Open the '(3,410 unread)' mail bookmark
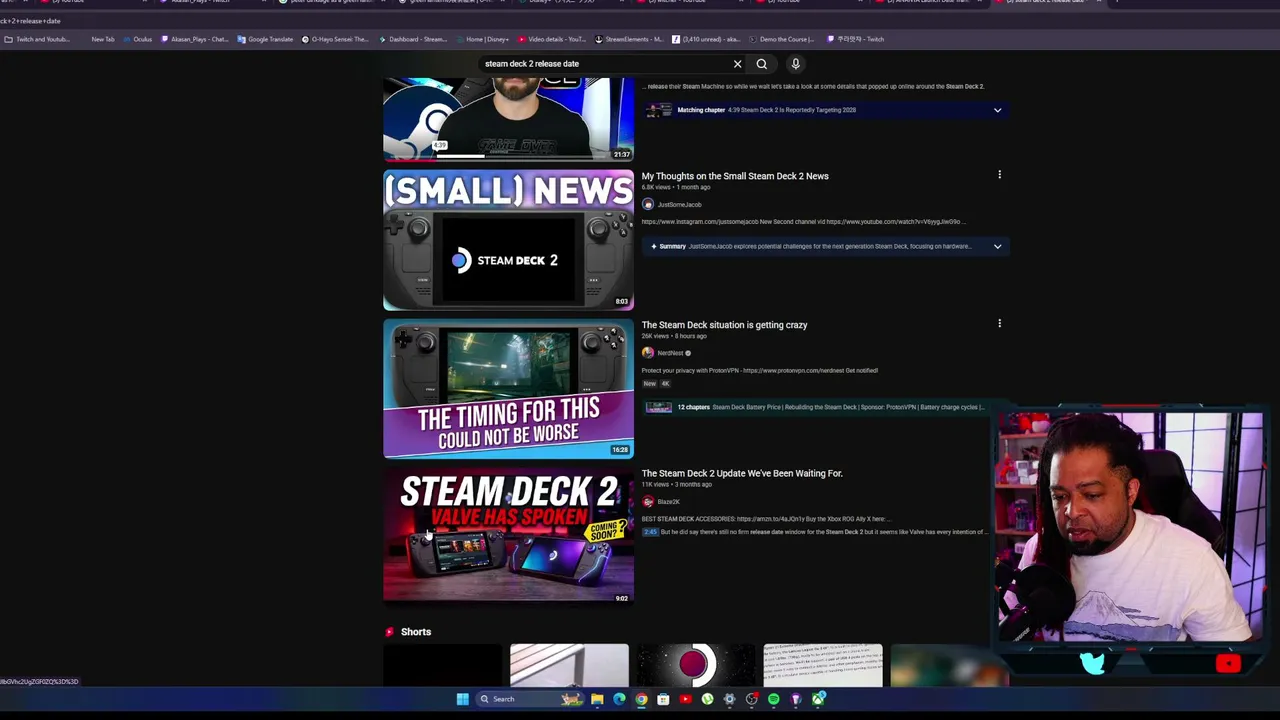Image resolution: width=1280 pixels, height=720 pixels. tap(706, 39)
